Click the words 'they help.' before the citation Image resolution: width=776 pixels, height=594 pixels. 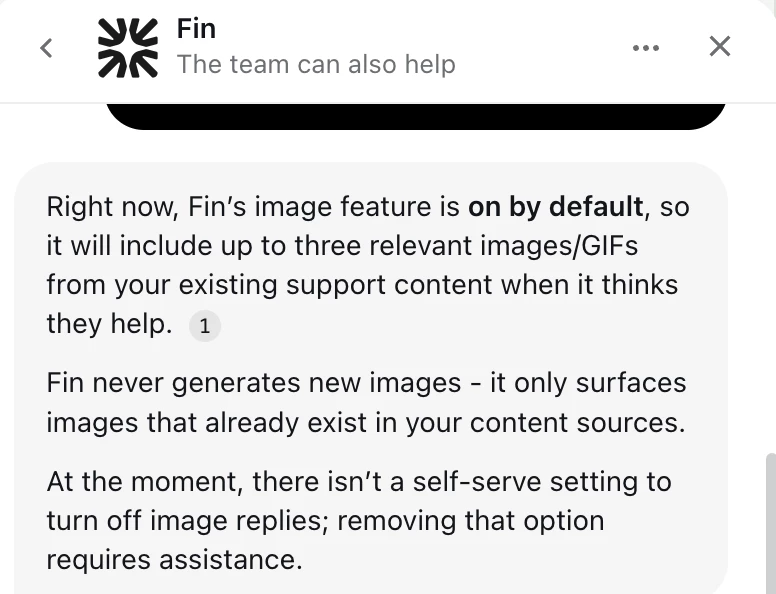click(109, 324)
